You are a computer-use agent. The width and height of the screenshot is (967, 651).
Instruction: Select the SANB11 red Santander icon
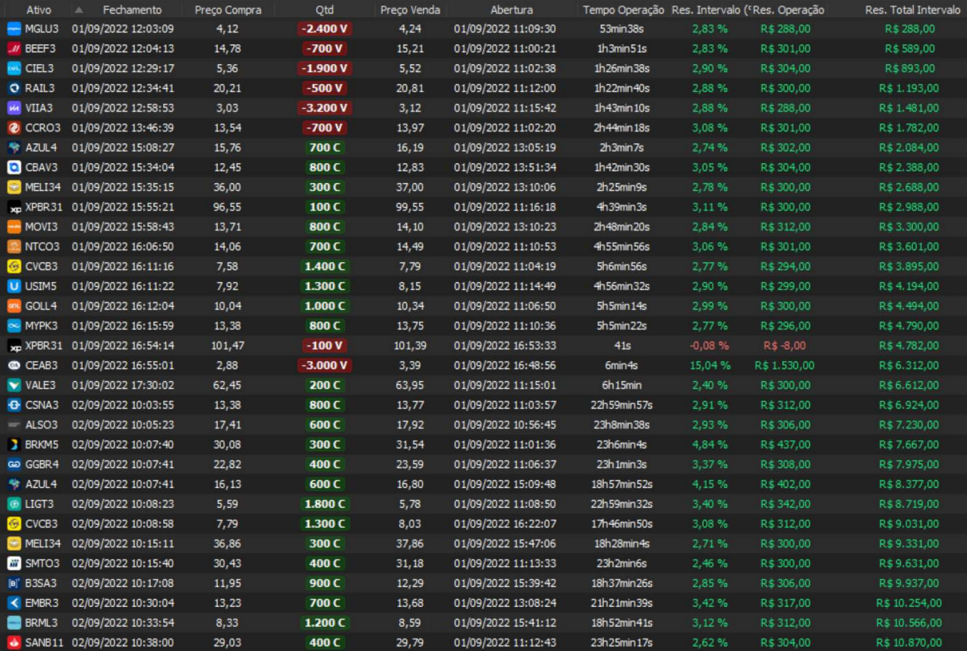pyautogui.click(x=14, y=642)
